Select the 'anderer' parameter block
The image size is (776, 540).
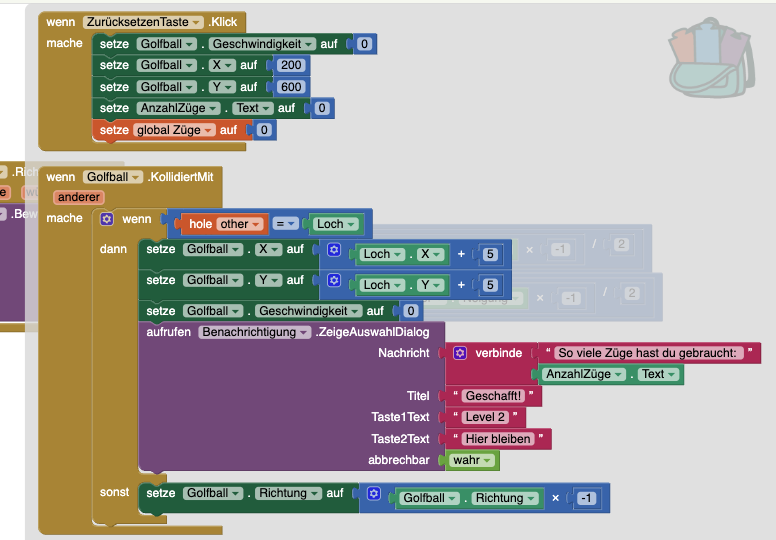pyautogui.click(x=79, y=197)
